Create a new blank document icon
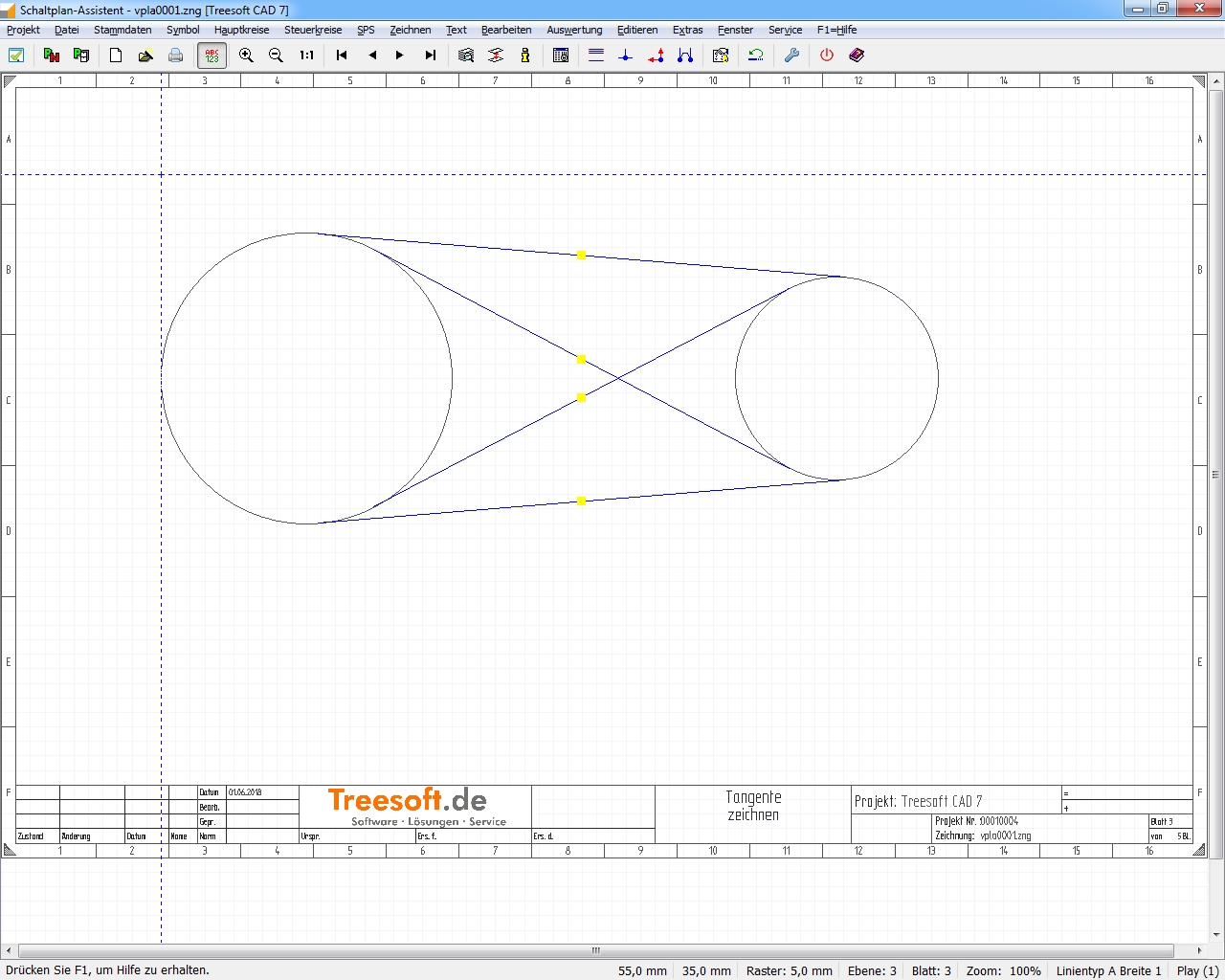1225x980 pixels. [x=116, y=56]
